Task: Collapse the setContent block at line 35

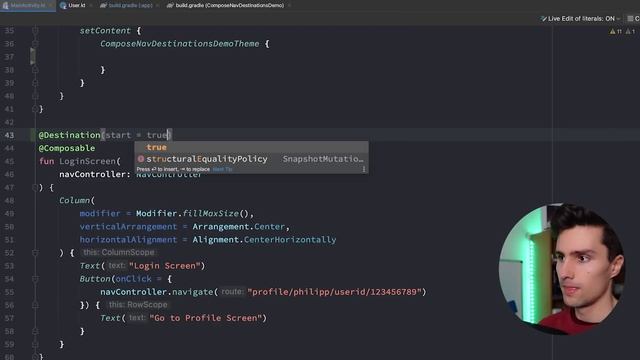Action: pos(35,31)
